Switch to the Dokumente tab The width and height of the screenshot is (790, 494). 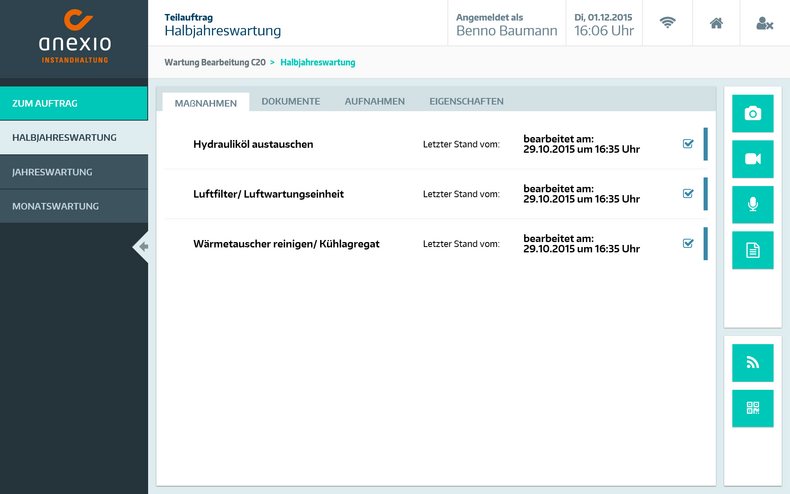click(x=290, y=101)
